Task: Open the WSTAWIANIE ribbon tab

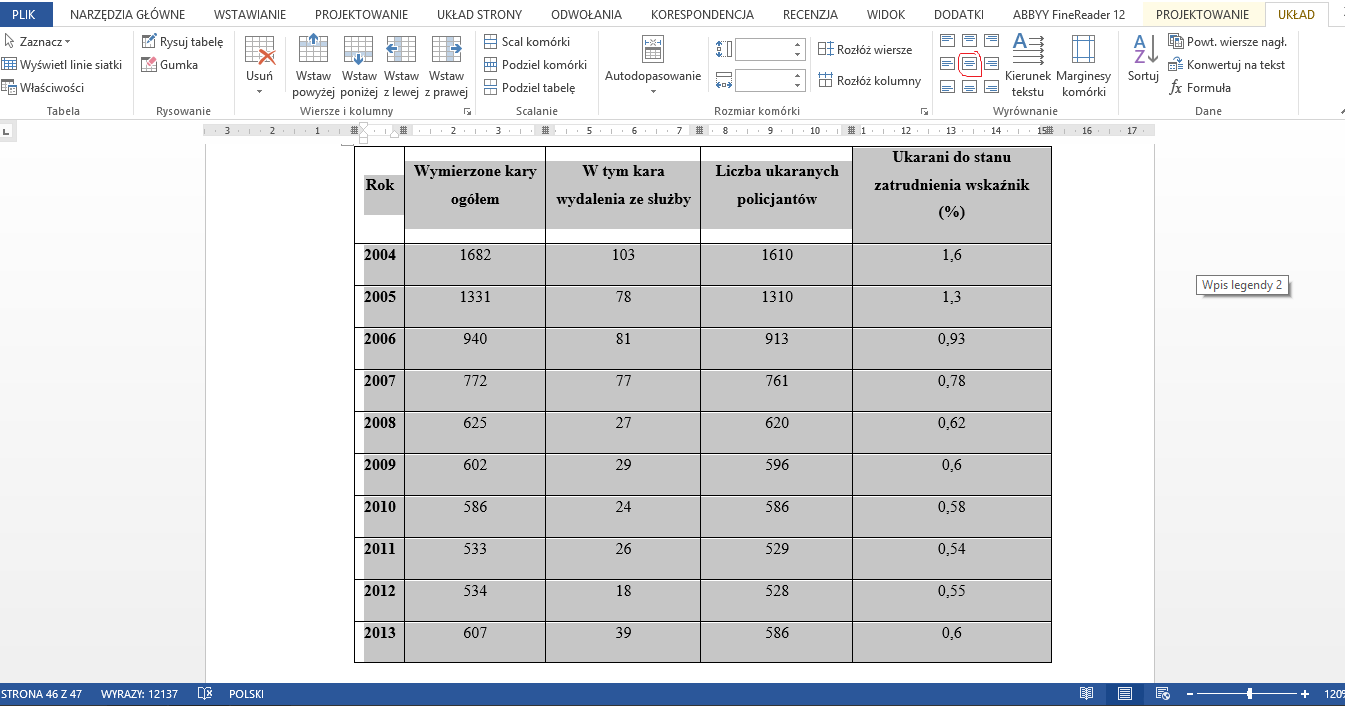Action: (250, 15)
